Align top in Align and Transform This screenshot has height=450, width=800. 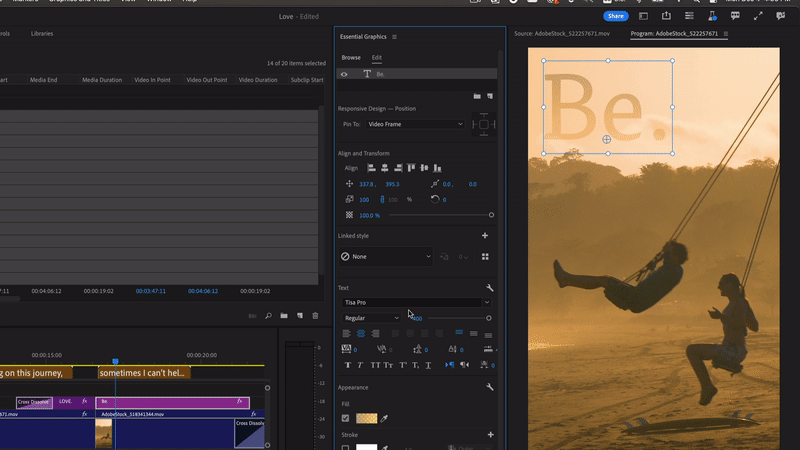[x=411, y=168]
